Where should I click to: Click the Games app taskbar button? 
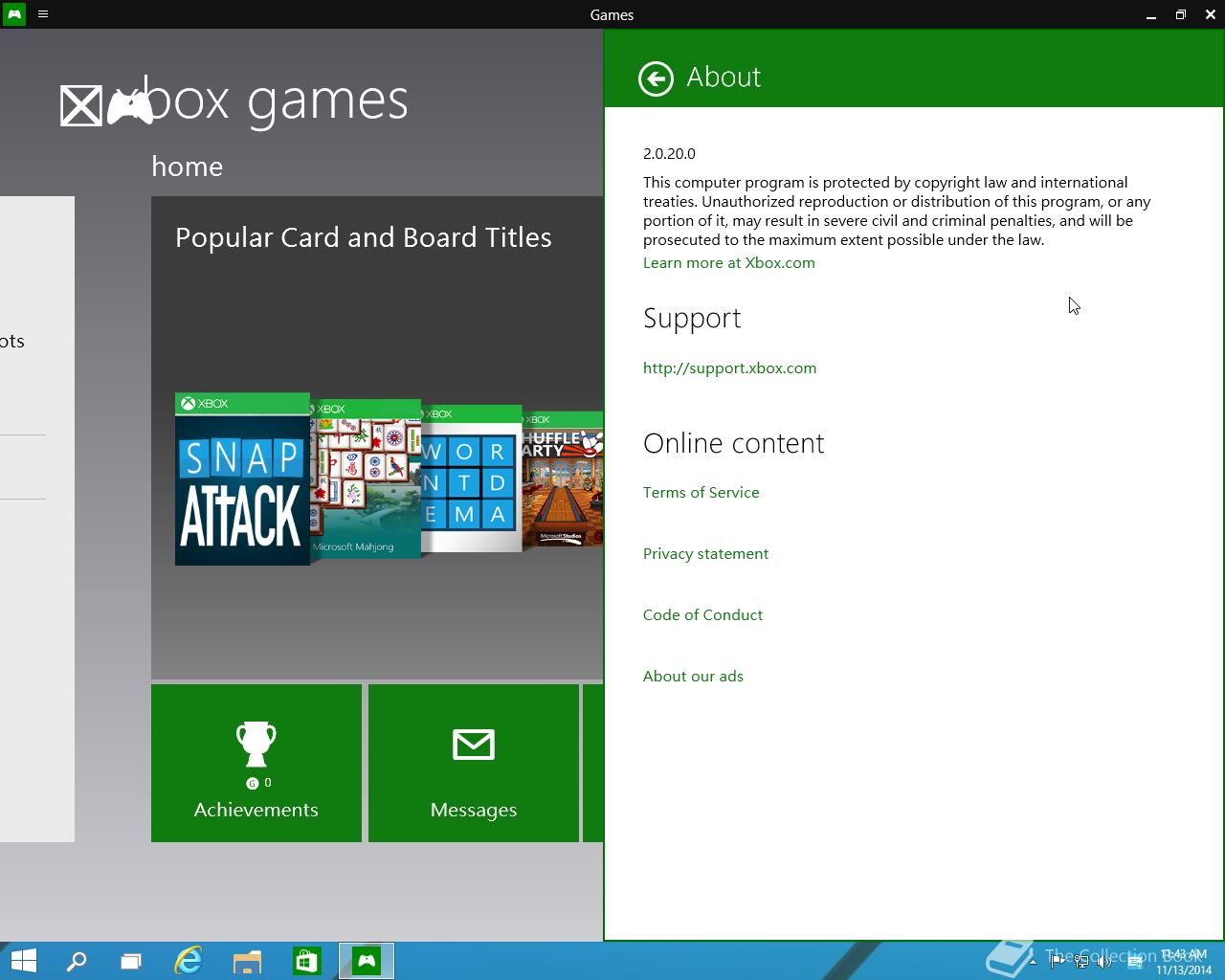(x=367, y=961)
